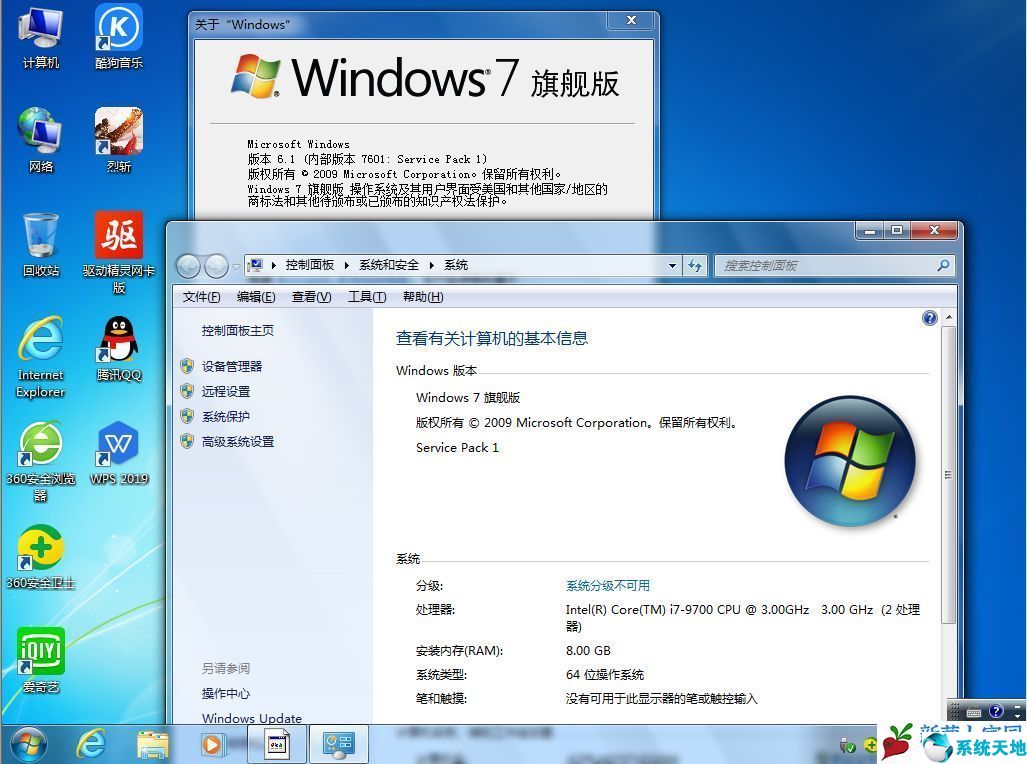Expand the arrow after 控制面板 in breadcrumb

pos(346,265)
